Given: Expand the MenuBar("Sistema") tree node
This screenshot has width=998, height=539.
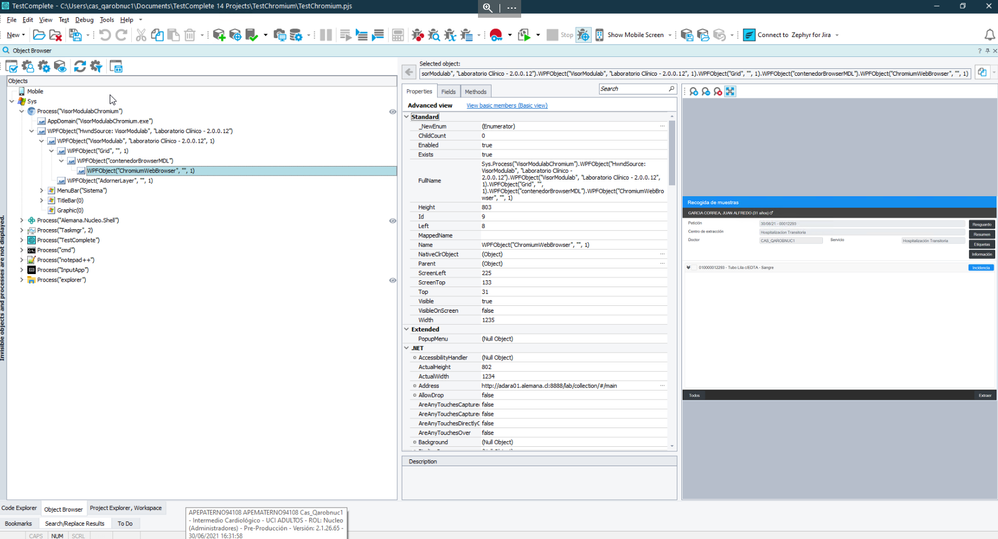Looking at the screenshot, I should (x=41, y=190).
